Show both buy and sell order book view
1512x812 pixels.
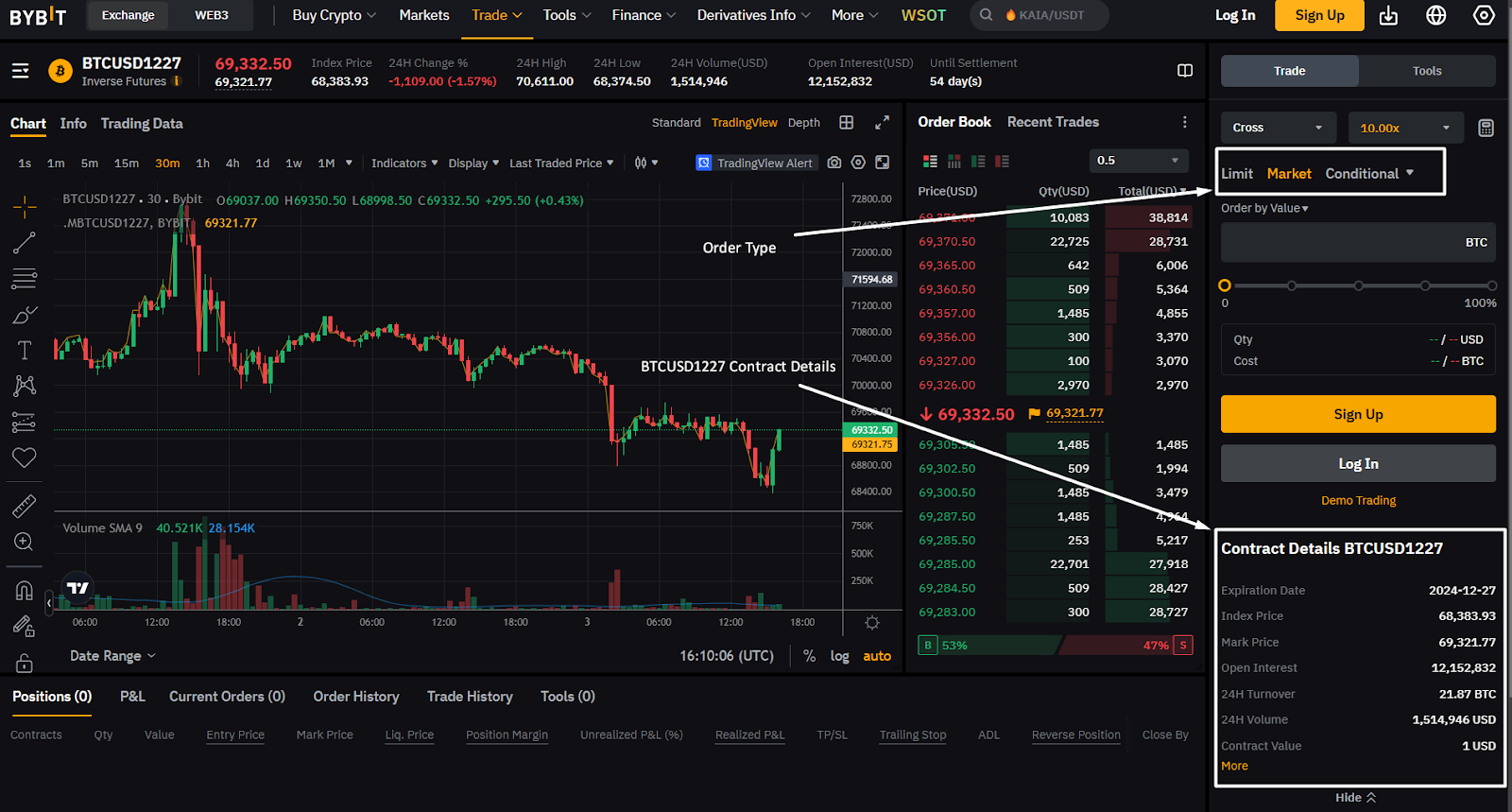tap(931, 162)
